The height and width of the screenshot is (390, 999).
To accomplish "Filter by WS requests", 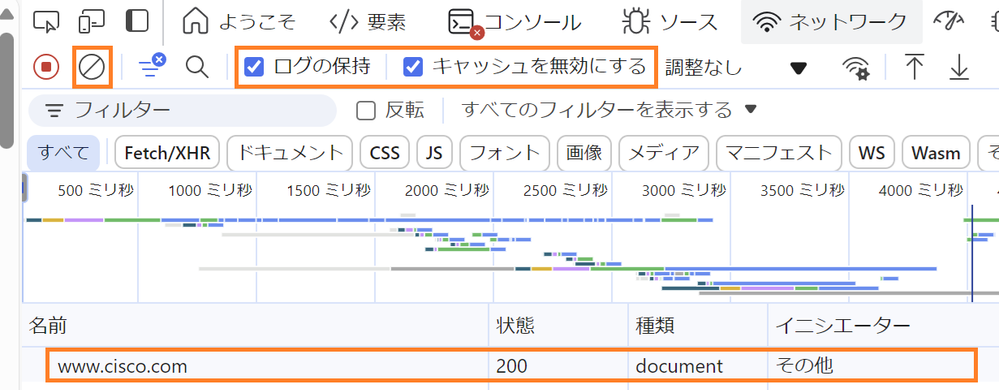I will click(x=872, y=153).
